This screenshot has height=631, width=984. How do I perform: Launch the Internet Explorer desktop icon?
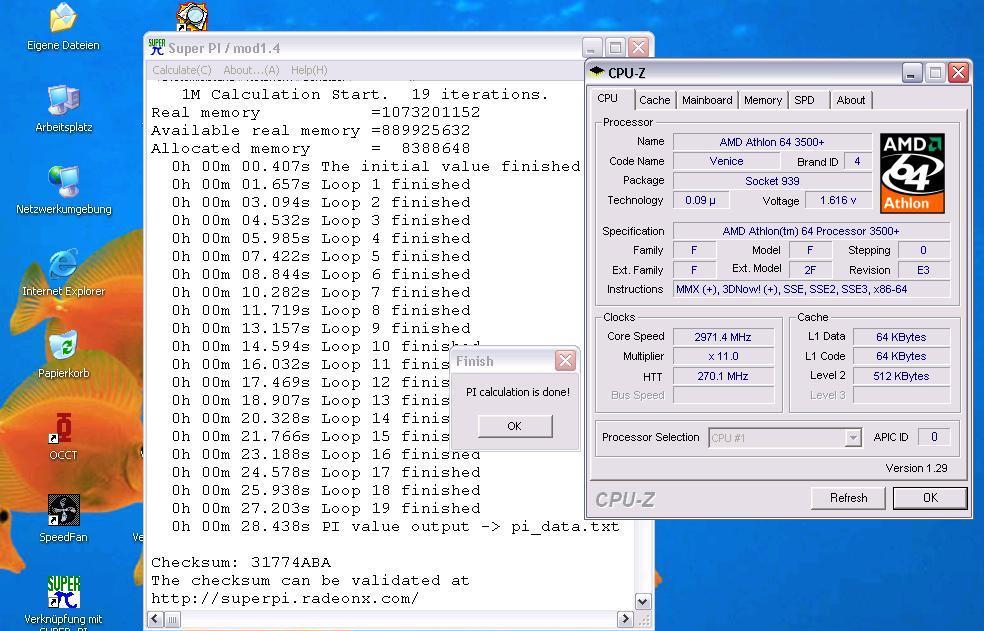(63, 264)
